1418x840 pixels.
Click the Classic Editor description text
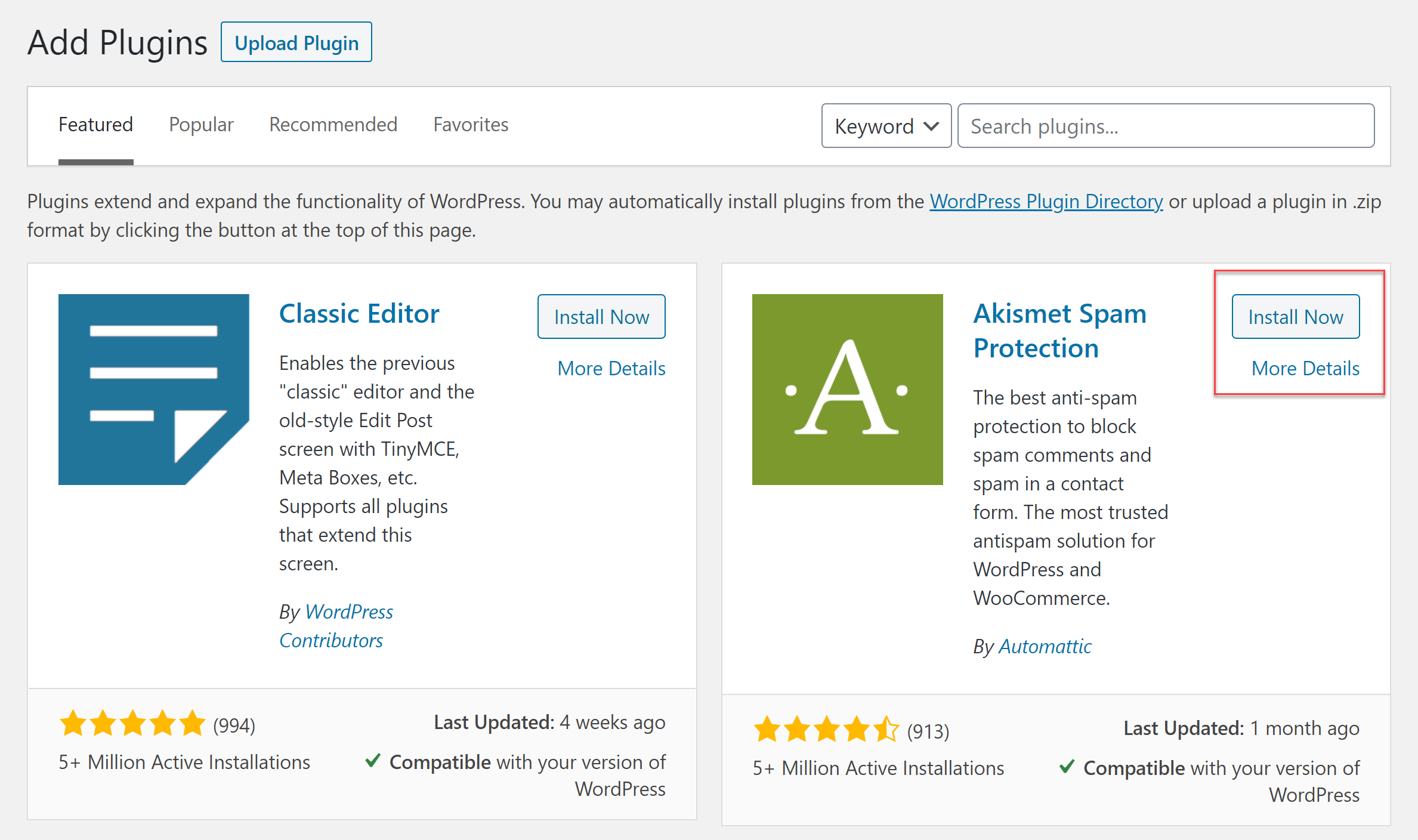pos(377,463)
